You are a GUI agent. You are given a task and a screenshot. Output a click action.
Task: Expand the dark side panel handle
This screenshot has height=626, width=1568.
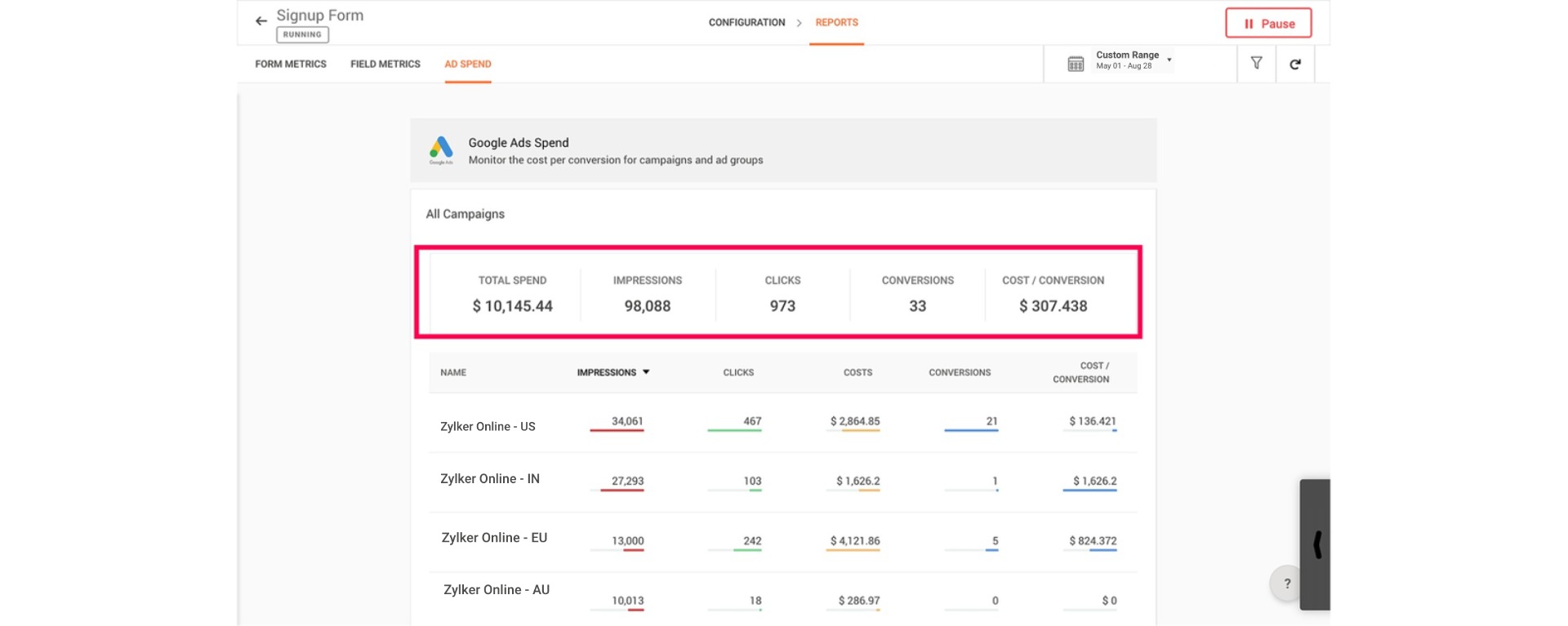point(1316,544)
